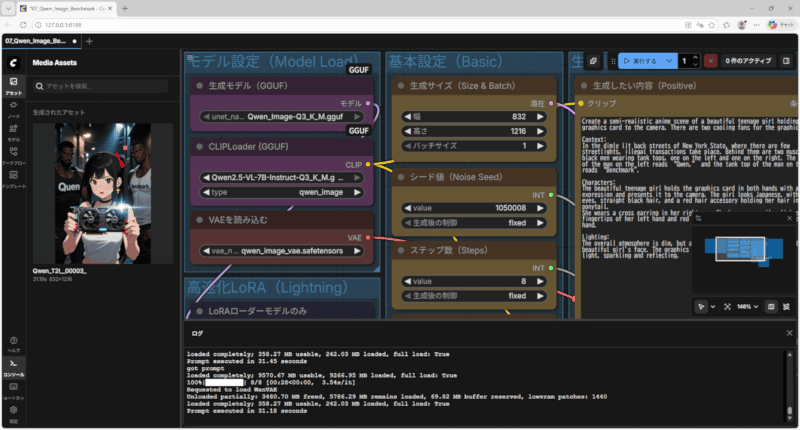
Task: Open the Nodes library sidebar icon
Action: tap(13, 108)
